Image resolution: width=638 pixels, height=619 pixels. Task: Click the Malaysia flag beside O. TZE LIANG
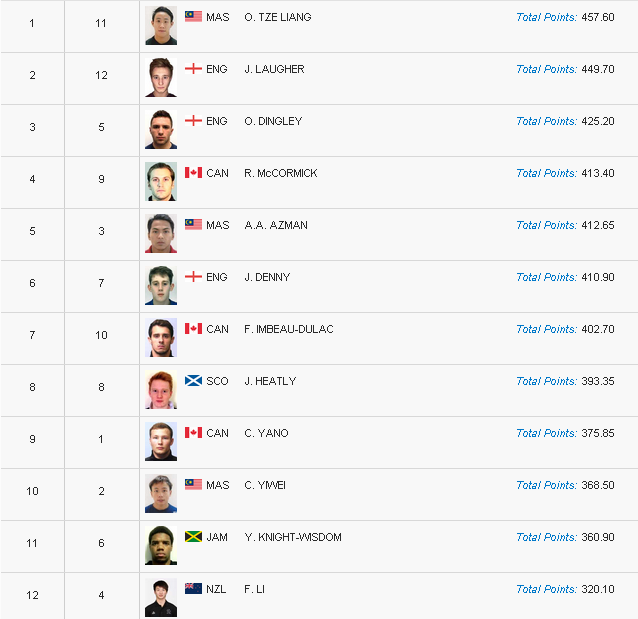(193, 17)
